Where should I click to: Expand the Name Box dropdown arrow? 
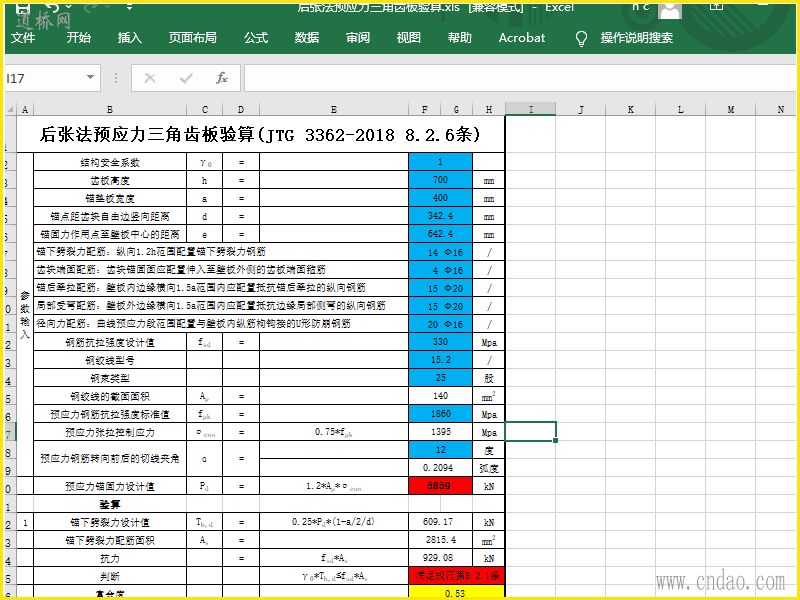point(90,78)
